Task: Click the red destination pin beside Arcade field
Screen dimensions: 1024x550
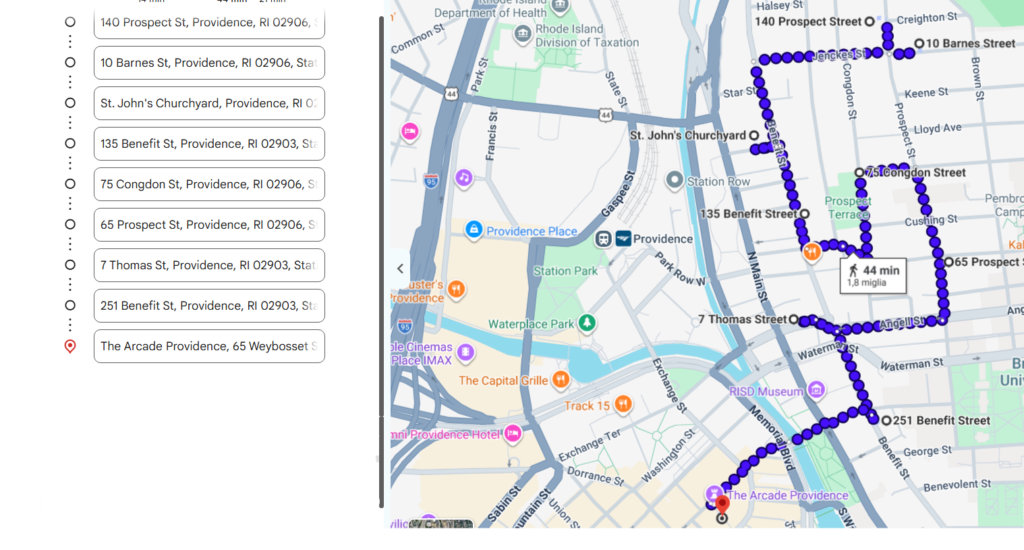Action: click(x=70, y=346)
